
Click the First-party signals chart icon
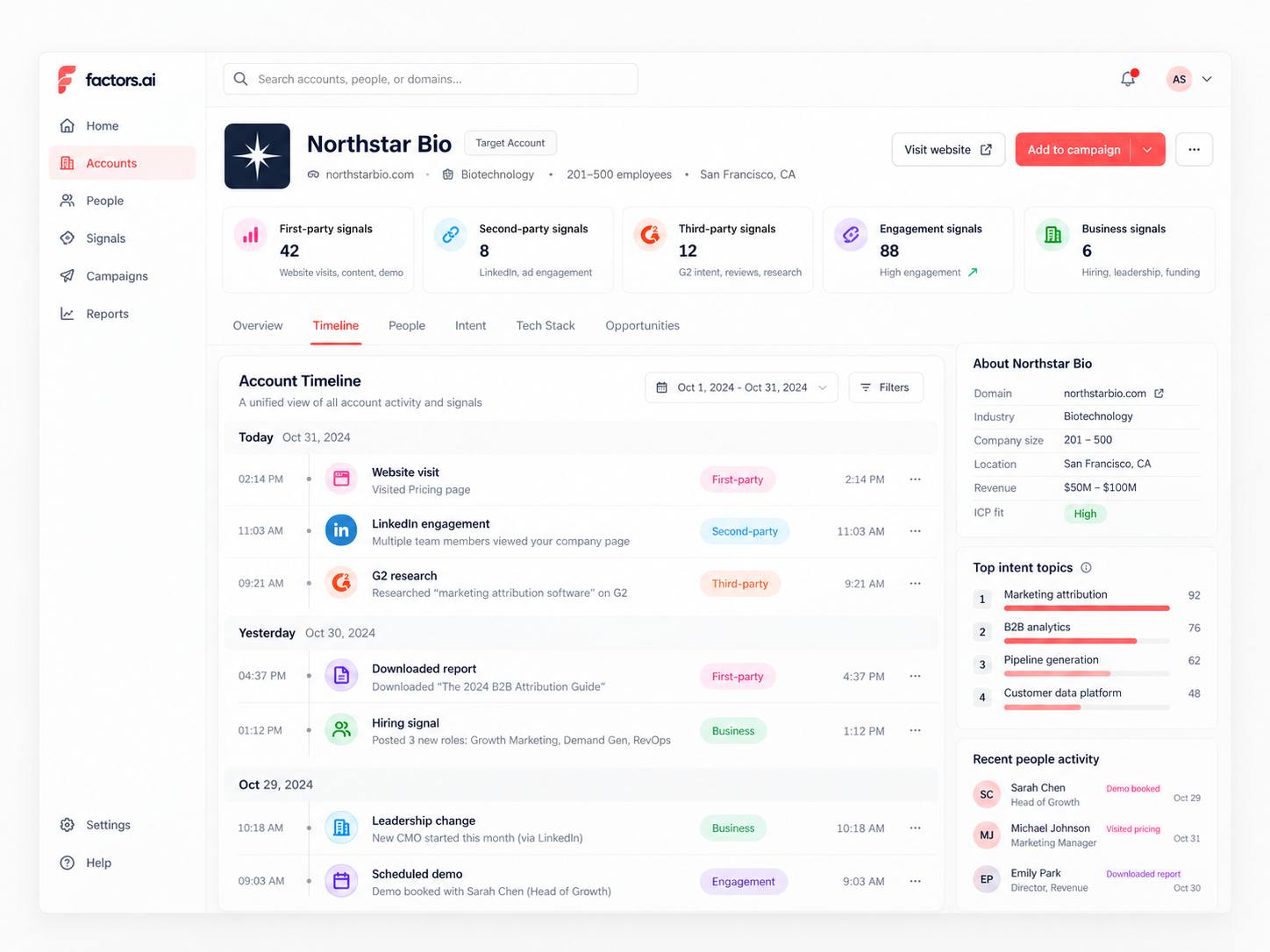(x=251, y=235)
